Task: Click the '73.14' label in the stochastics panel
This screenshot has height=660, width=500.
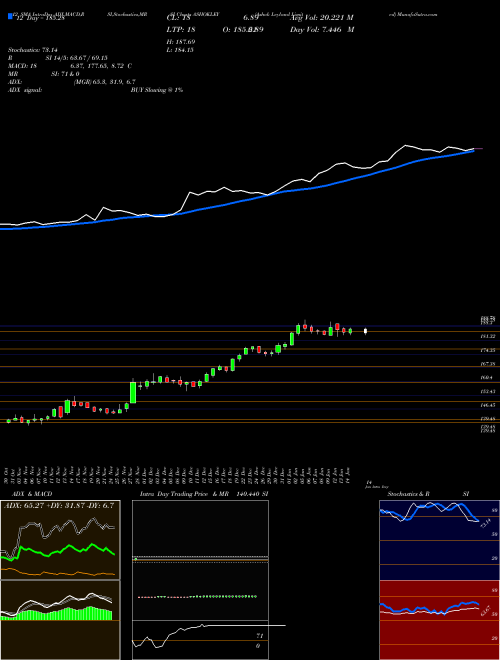Action: (x=485, y=523)
